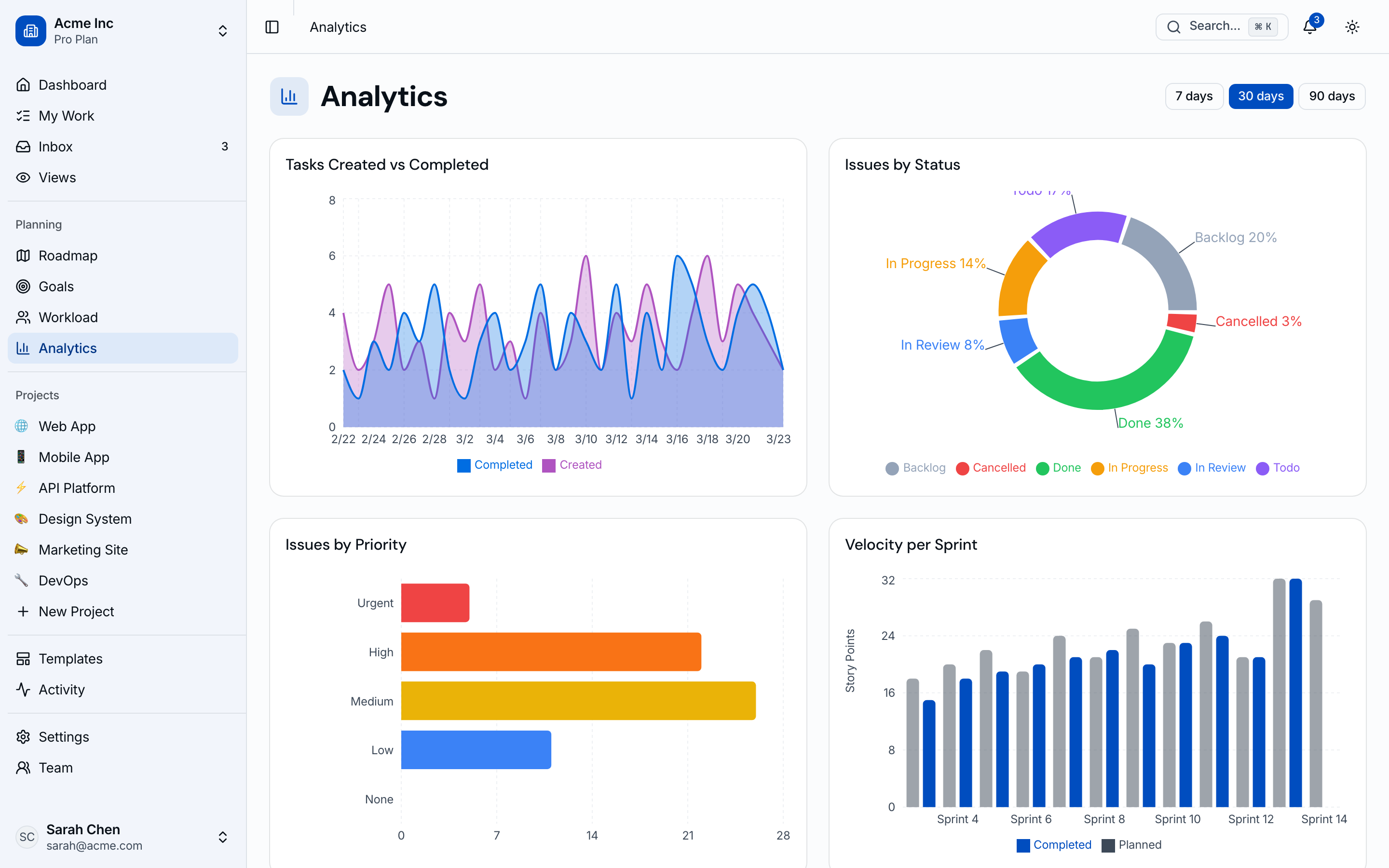Screen dimensions: 1389x868
Task: Open the Inbox with 3 unread items
Action: tap(55, 147)
